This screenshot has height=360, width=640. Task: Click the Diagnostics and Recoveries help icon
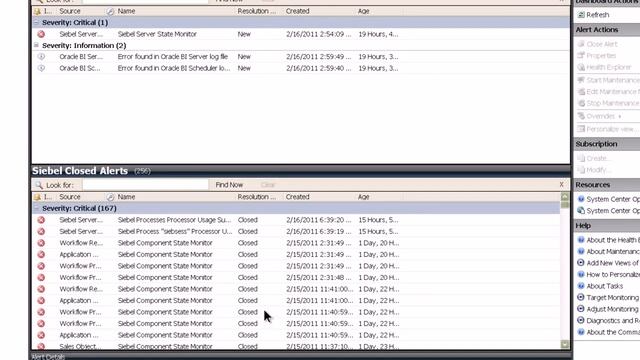[581, 320]
